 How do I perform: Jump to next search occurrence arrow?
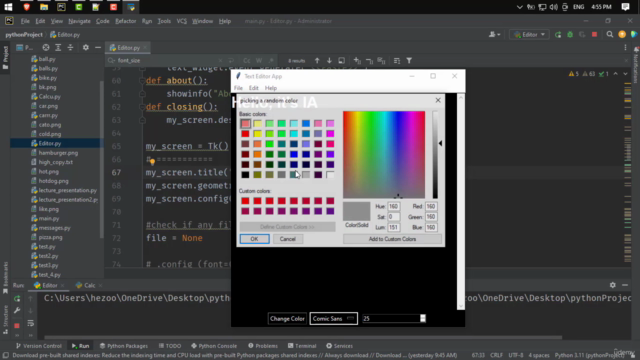(329, 60)
